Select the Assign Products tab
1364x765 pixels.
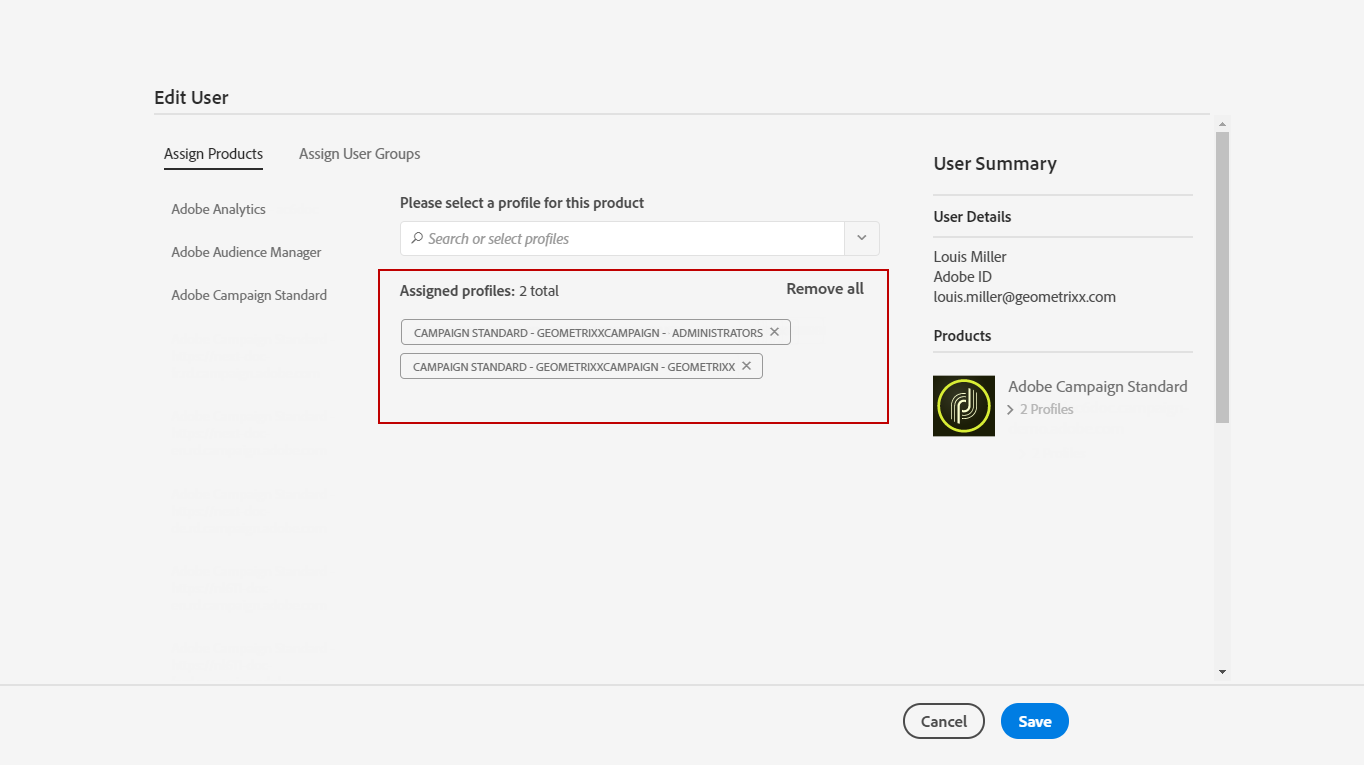pos(213,154)
